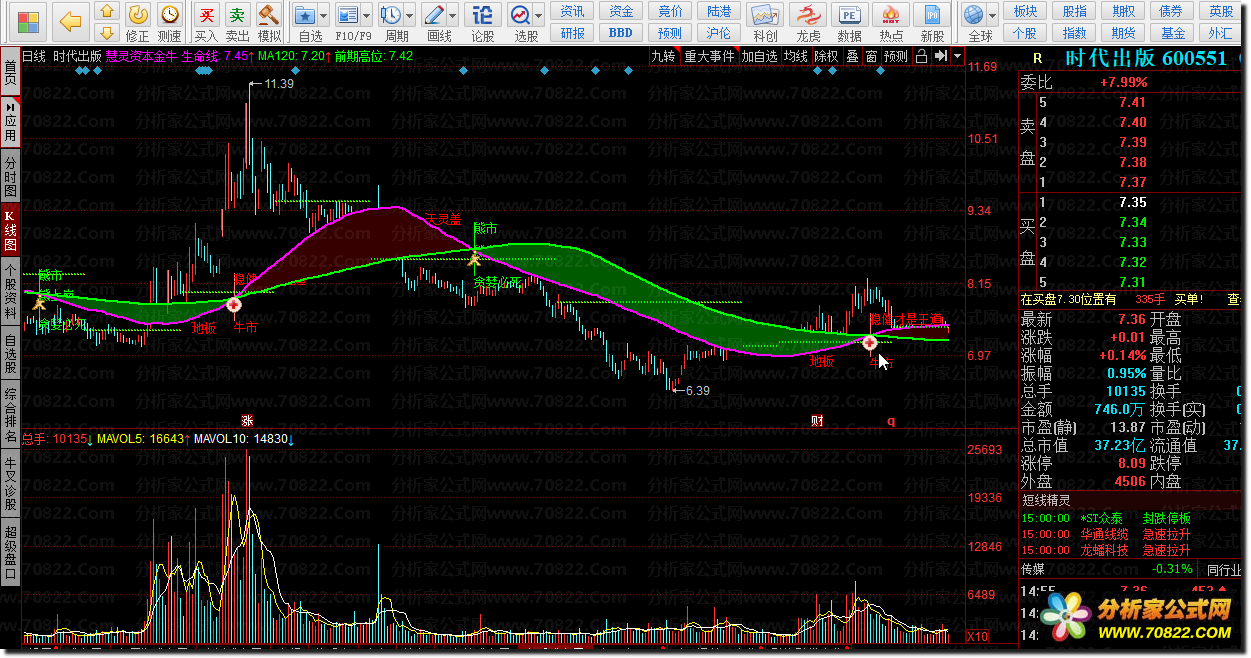Screen dimensions: 1251x658
Task: Click the 基金 button
Action: click(1172, 32)
